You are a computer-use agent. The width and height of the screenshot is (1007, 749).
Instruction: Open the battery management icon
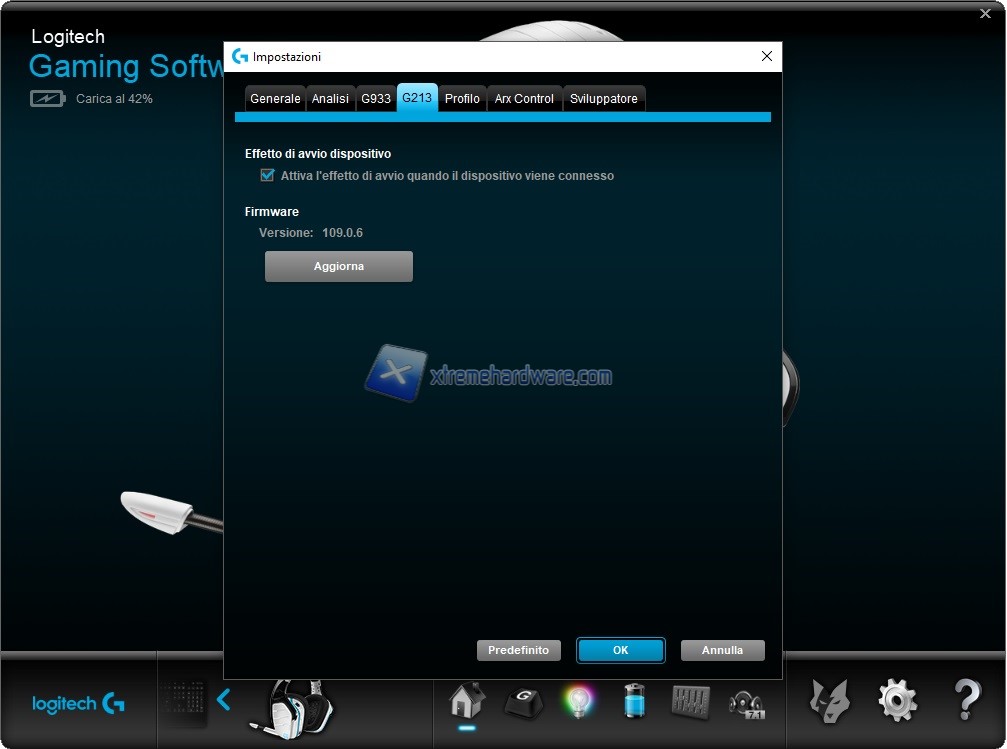634,701
